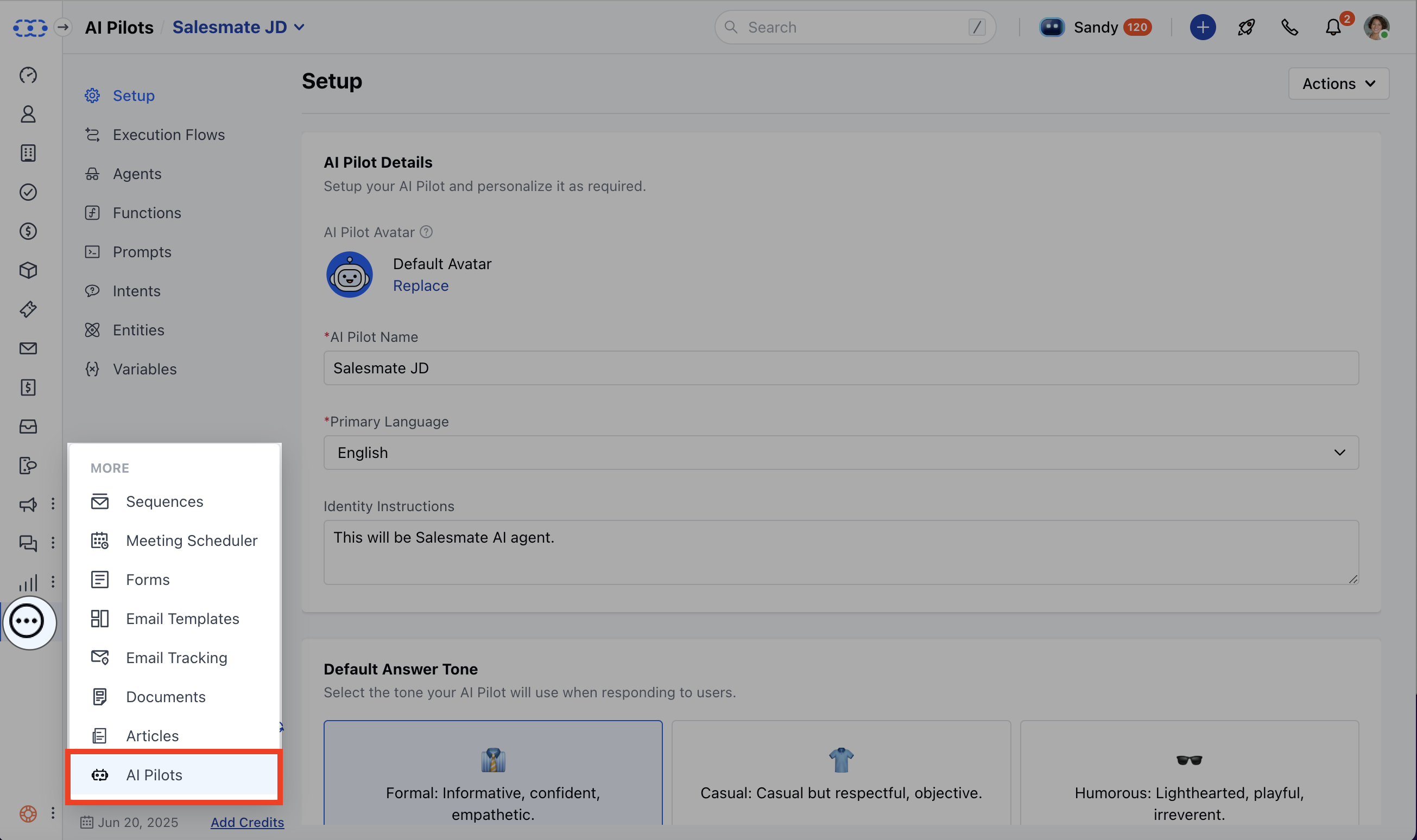Open notifications bell with 2 badge
The width and height of the screenshot is (1417, 840).
tap(1333, 27)
